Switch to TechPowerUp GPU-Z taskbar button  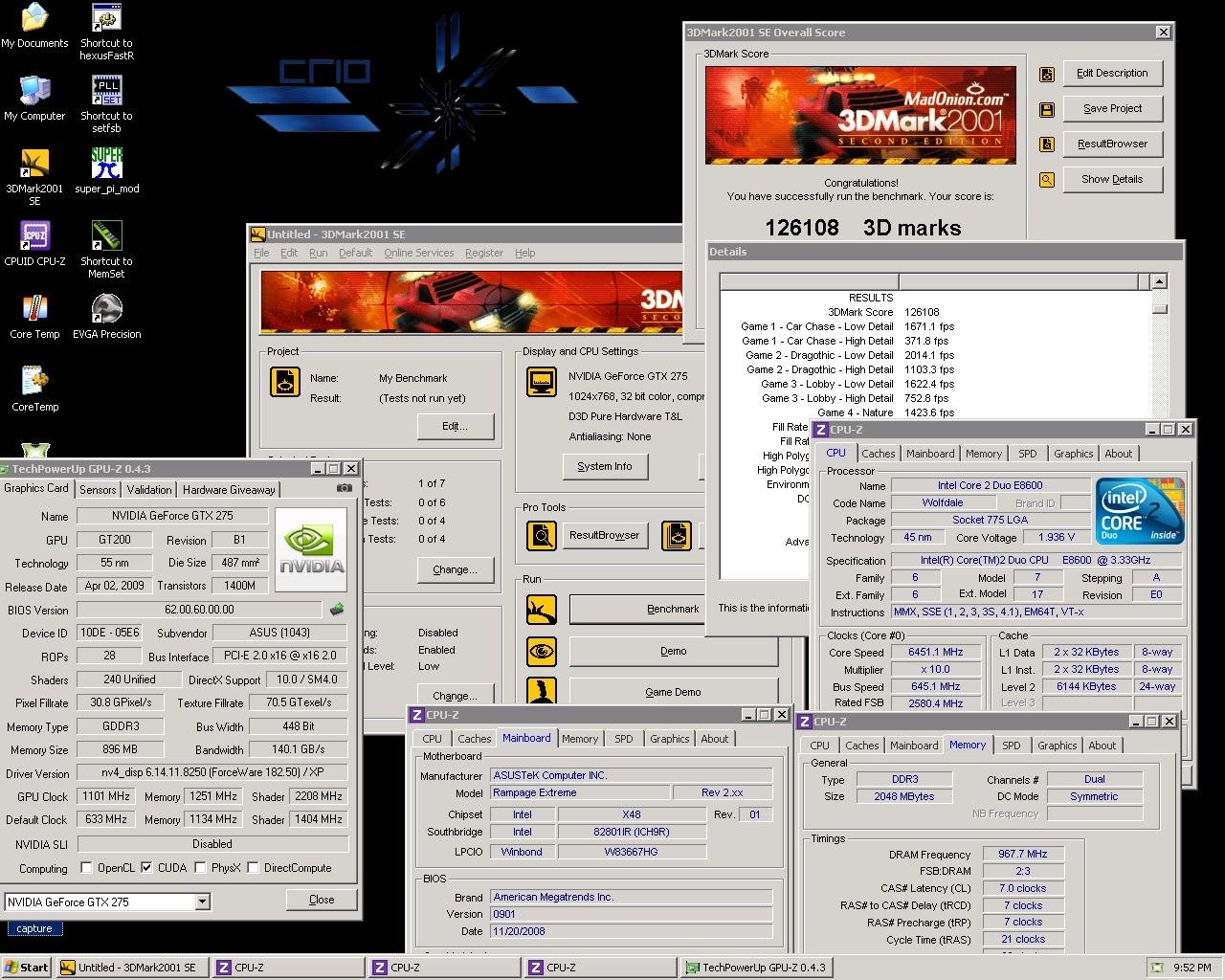click(755, 968)
